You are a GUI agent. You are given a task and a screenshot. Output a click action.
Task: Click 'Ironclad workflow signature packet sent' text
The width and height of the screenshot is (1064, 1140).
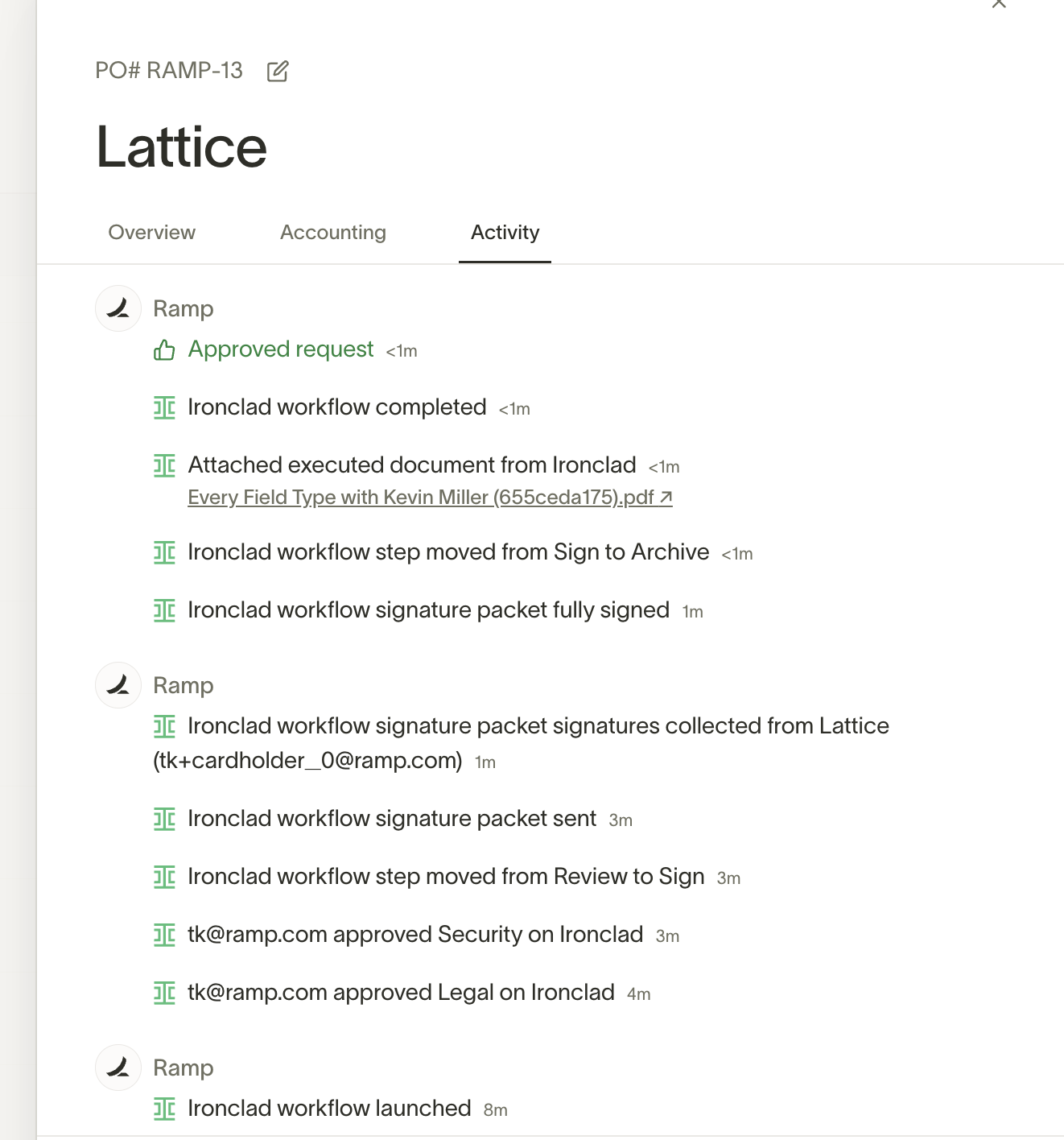[x=392, y=819]
